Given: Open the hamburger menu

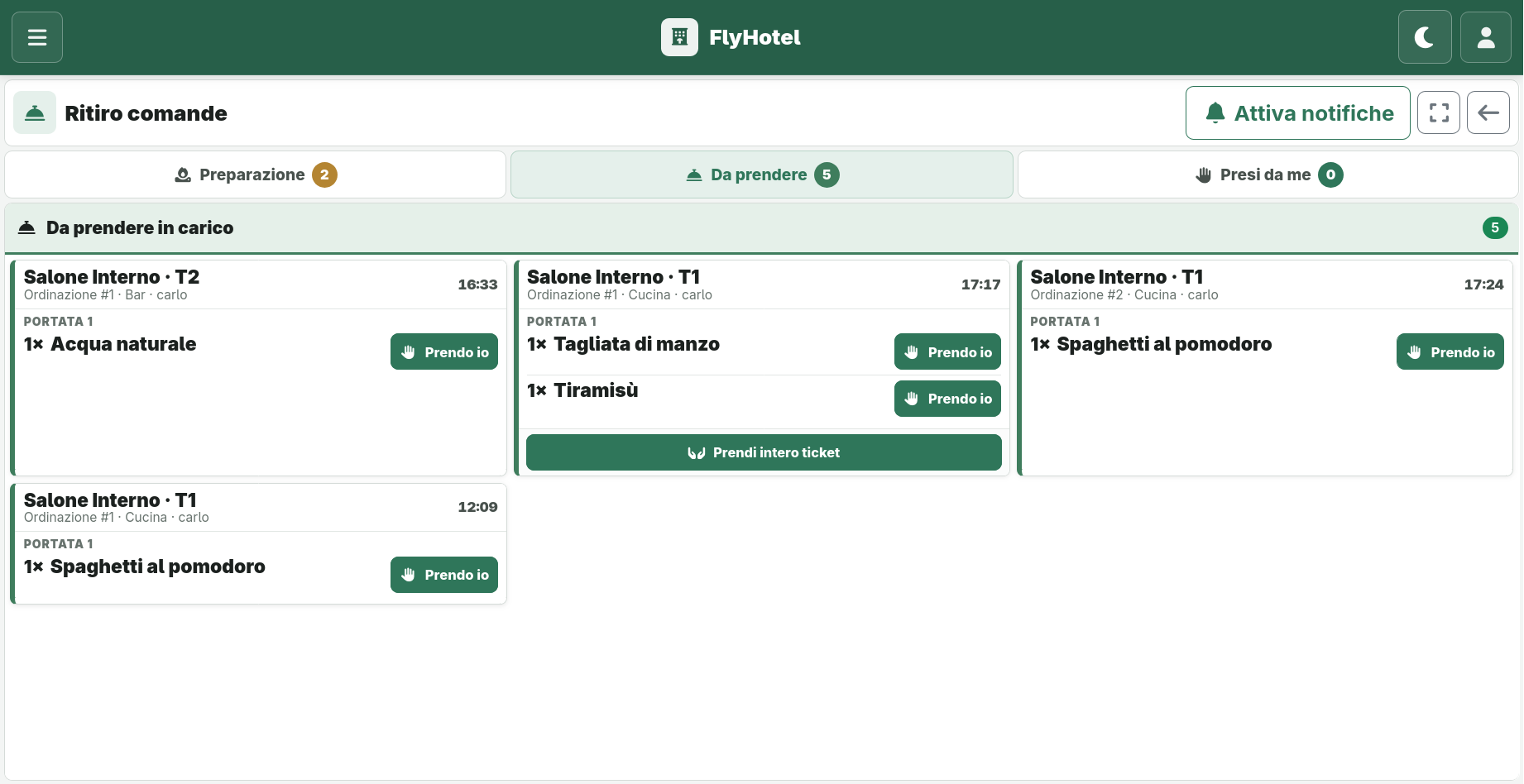Looking at the screenshot, I should coord(37,37).
